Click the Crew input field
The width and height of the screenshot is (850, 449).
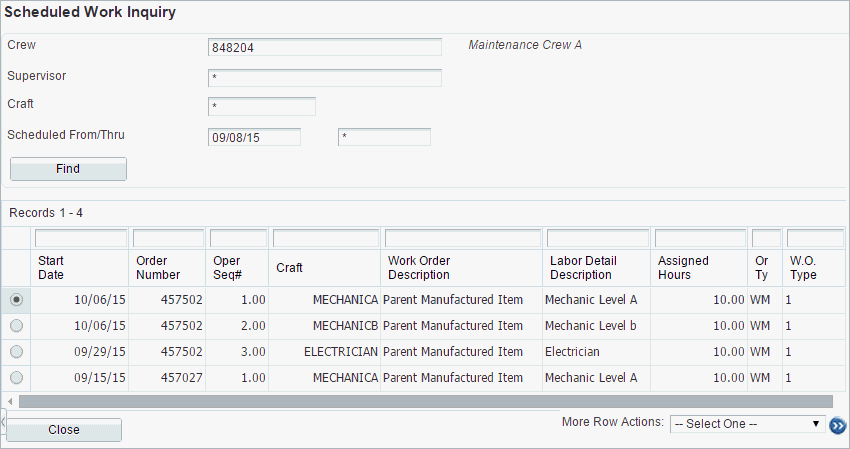(x=325, y=47)
